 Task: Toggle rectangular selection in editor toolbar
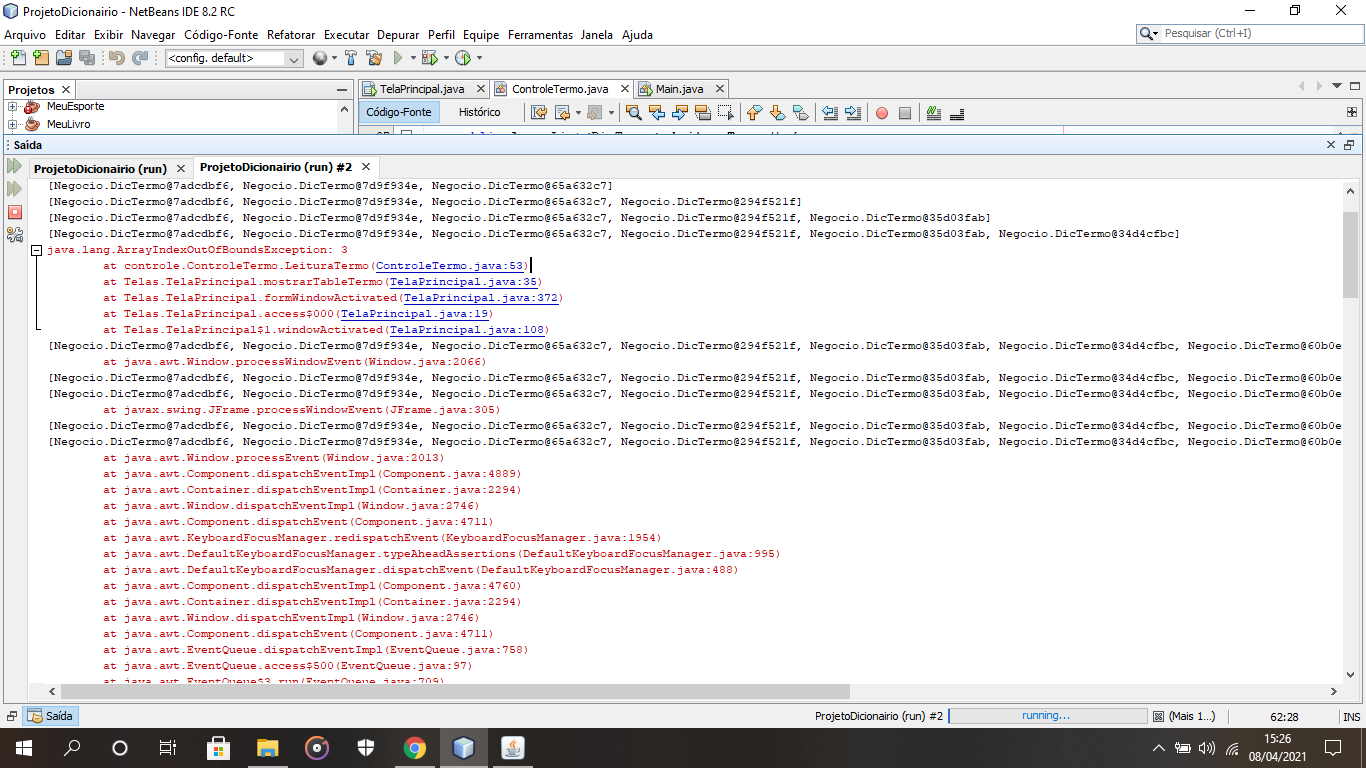726,113
